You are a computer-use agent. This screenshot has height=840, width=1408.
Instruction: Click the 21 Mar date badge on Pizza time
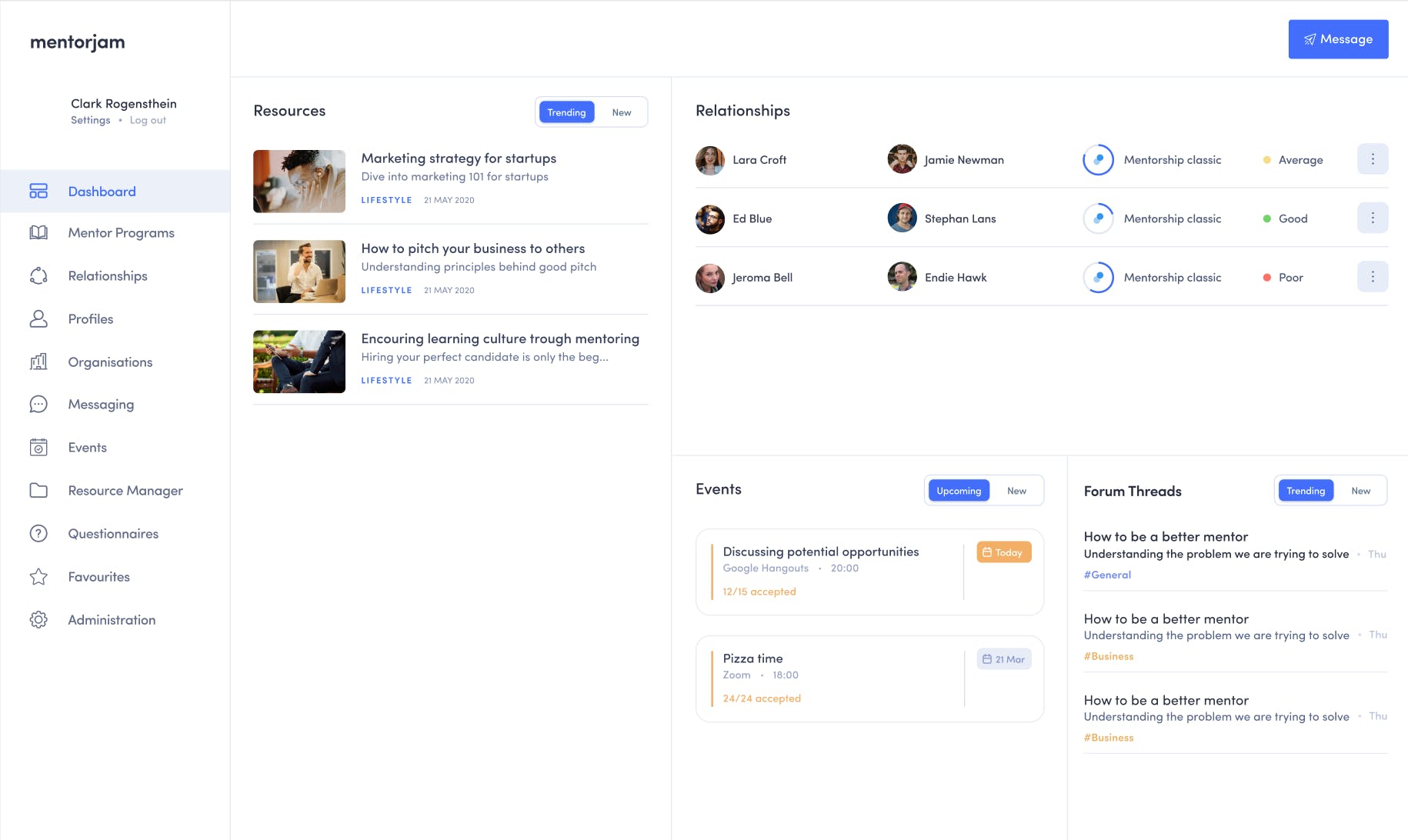click(1004, 659)
